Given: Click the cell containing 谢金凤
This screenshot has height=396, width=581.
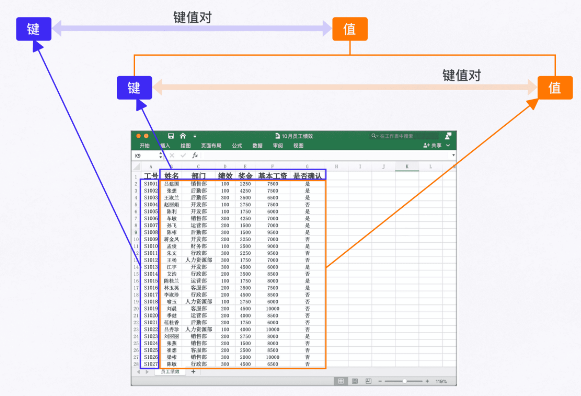Looking at the screenshot, I should pyautogui.click(x=172, y=239).
